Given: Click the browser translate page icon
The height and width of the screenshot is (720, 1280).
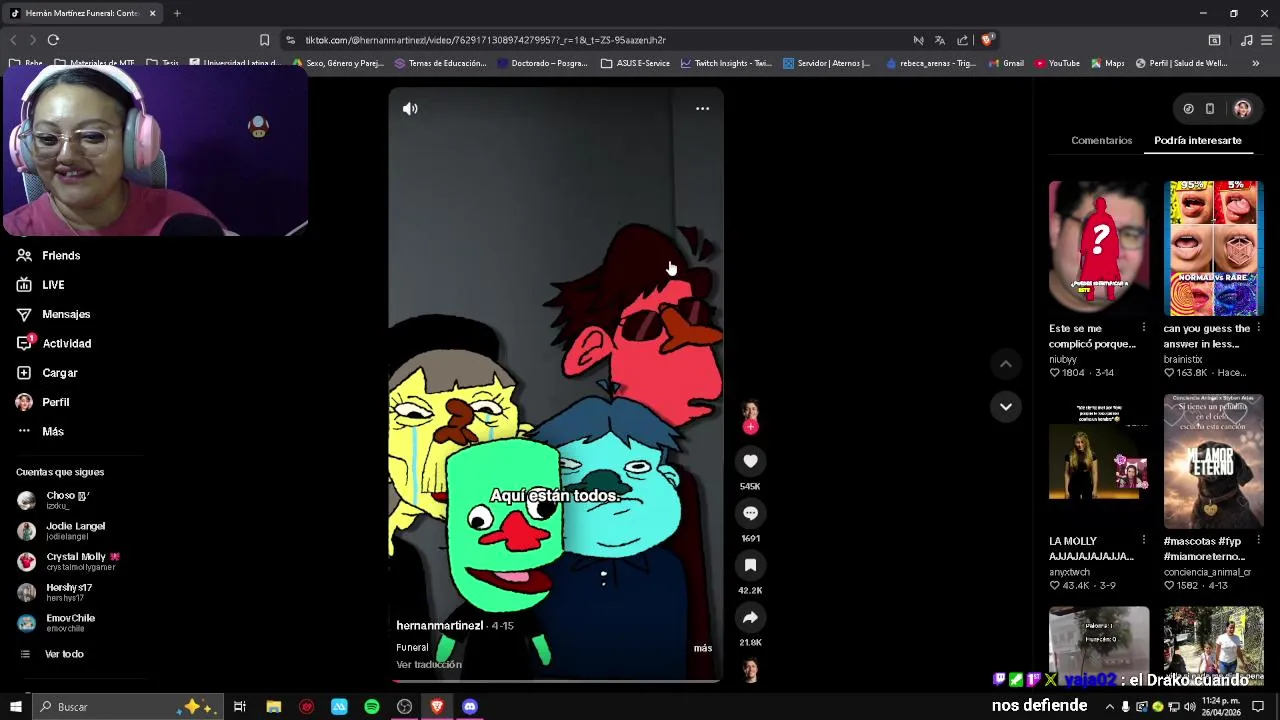Looking at the screenshot, I should click(940, 40).
